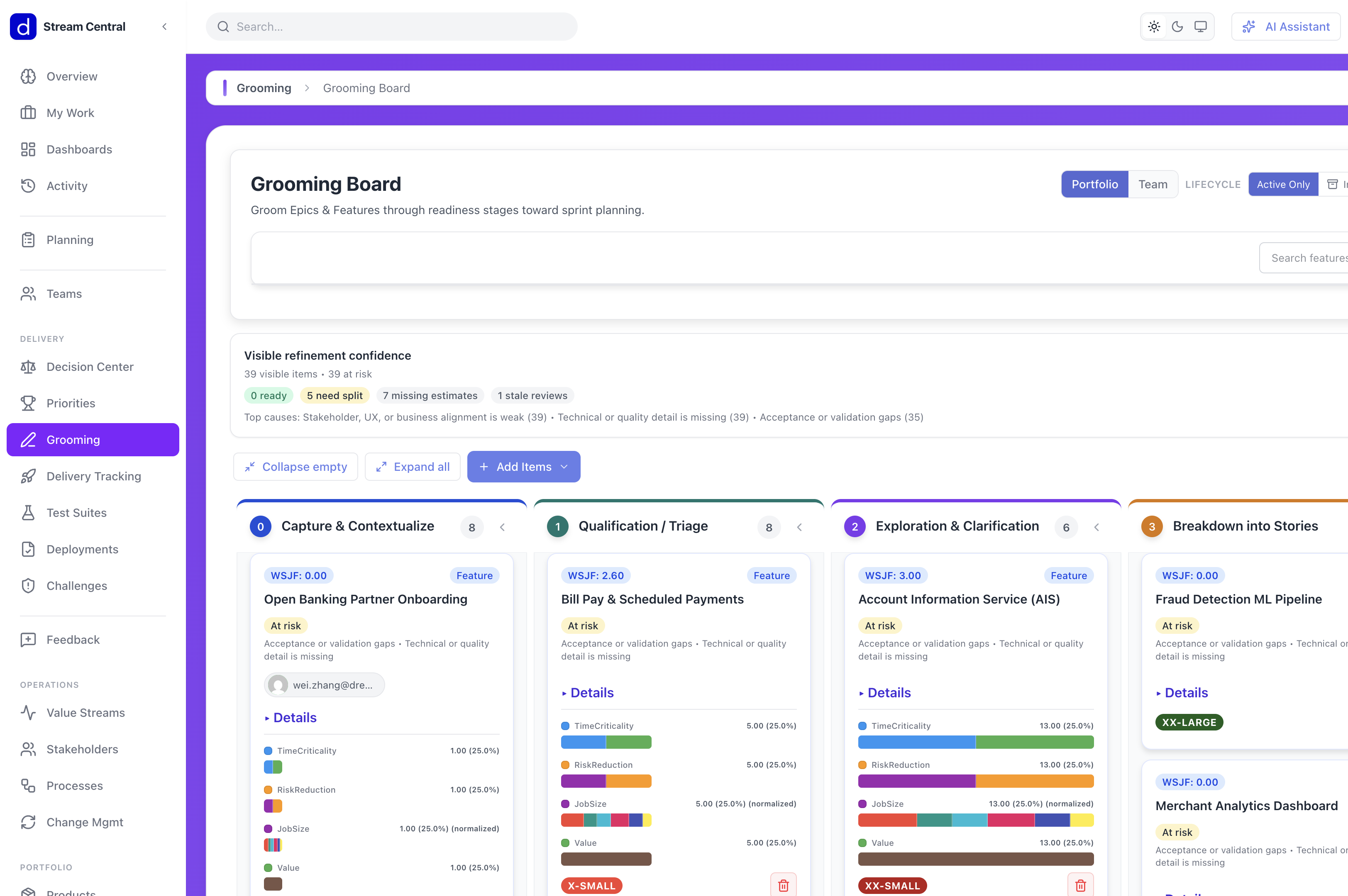Click the Stream Central logo icon

click(23, 26)
